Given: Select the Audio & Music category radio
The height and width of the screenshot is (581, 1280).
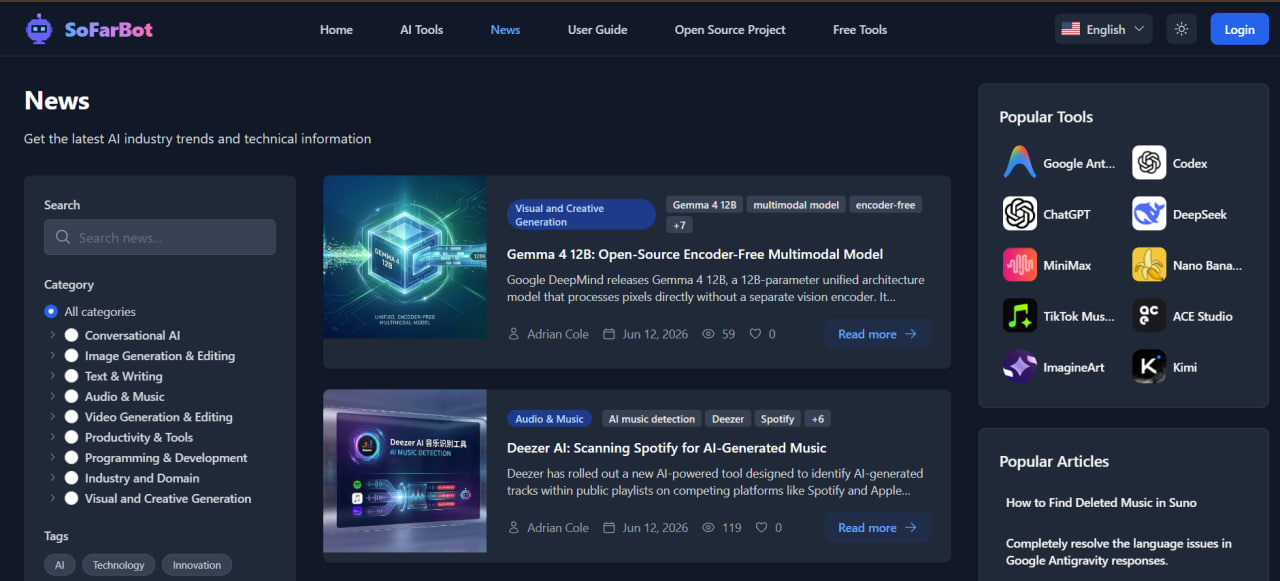Looking at the screenshot, I should click(71, 396).
